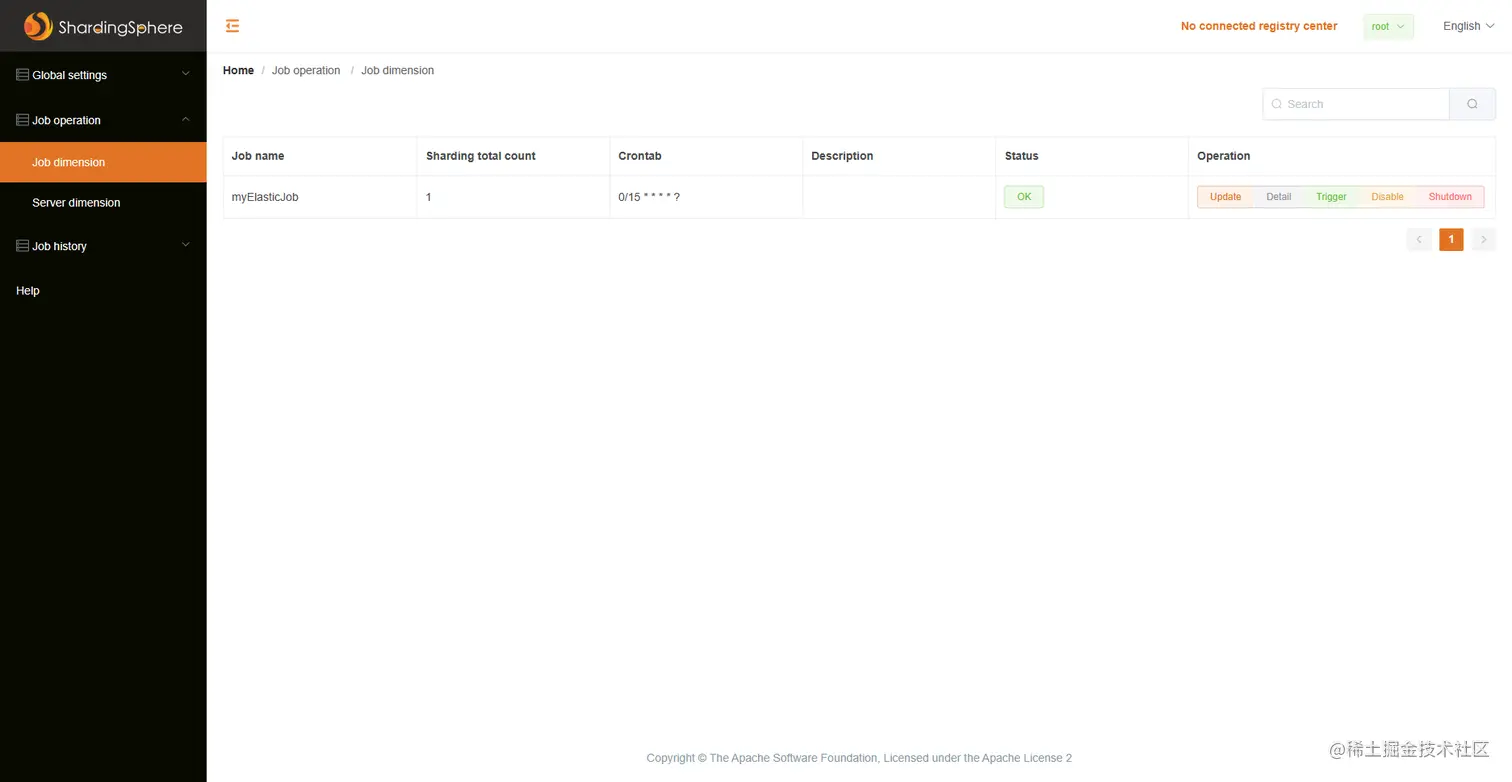Select page 1 in pagination
Viewport: 1512px width, 782px height.
click(1451, 239)
